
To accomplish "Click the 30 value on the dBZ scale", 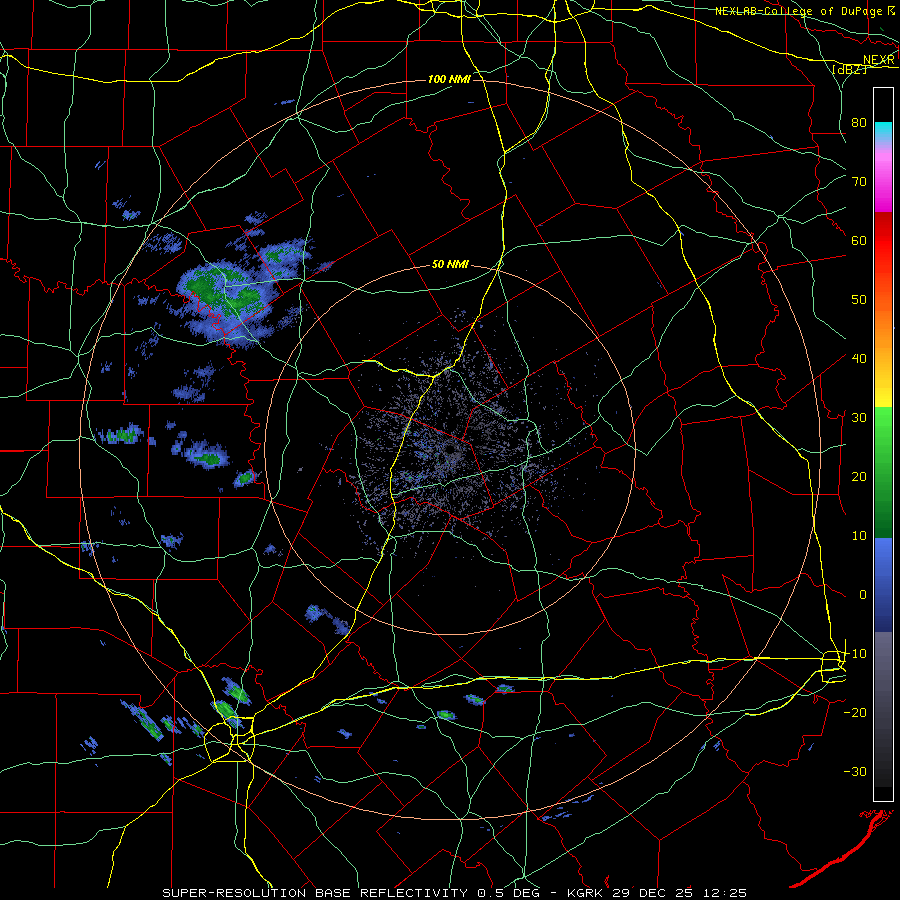I will (x=859, y=417).
